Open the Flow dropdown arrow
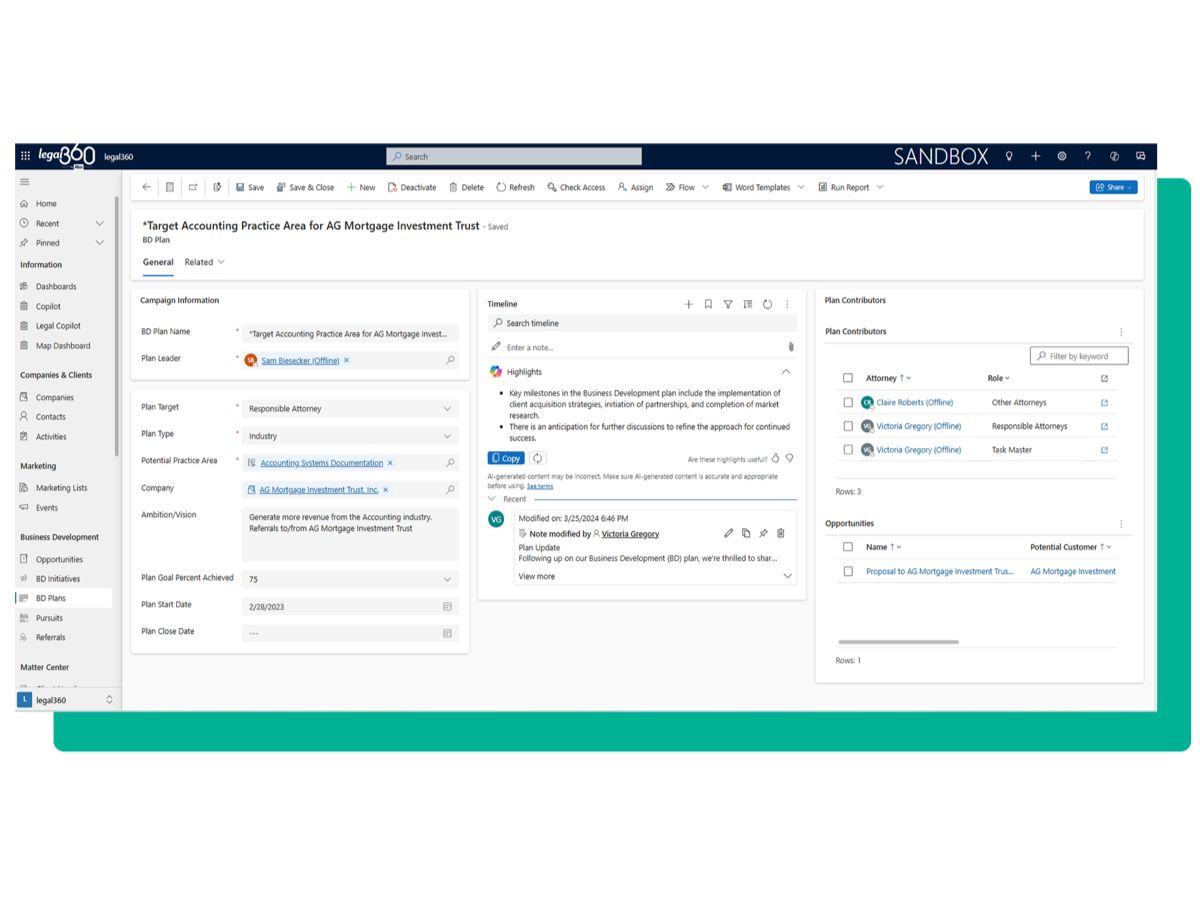This screenshot has height=900, width=1200. pos(705,187)
